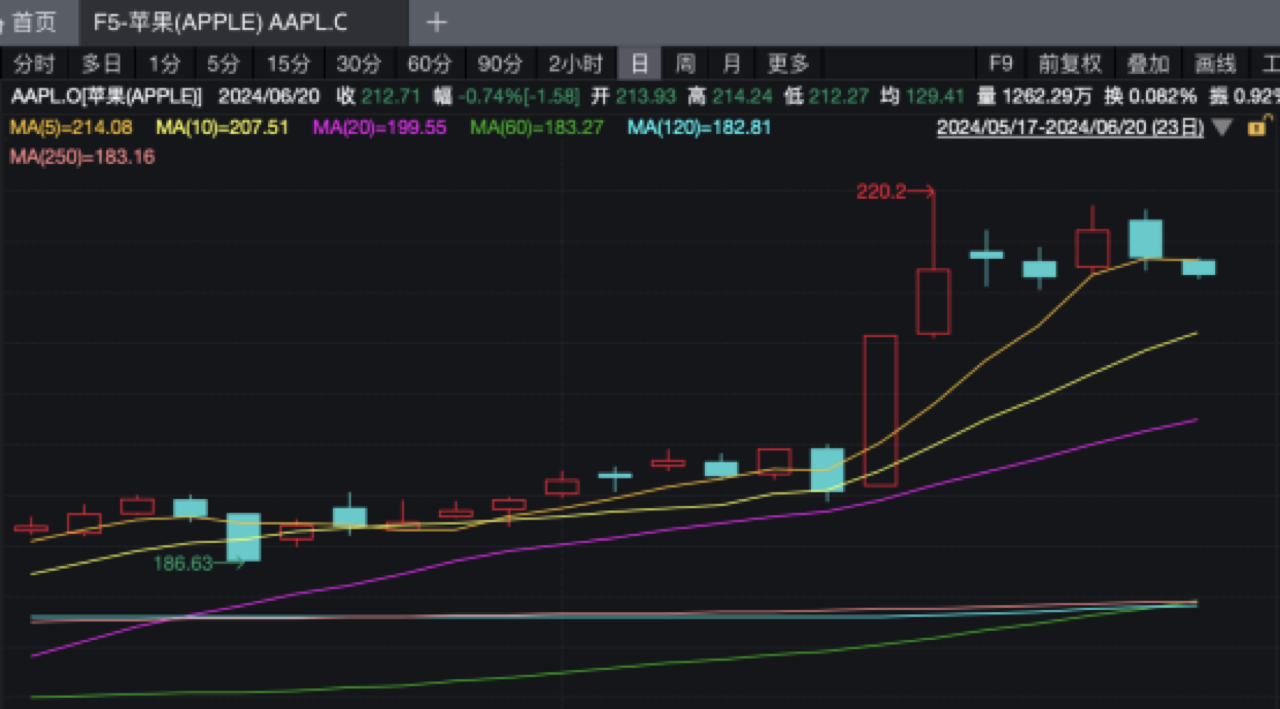The height and width of the screenshot is (709, 1280).
Task: Select the 60分 interval
Action: tap(429, 64)
